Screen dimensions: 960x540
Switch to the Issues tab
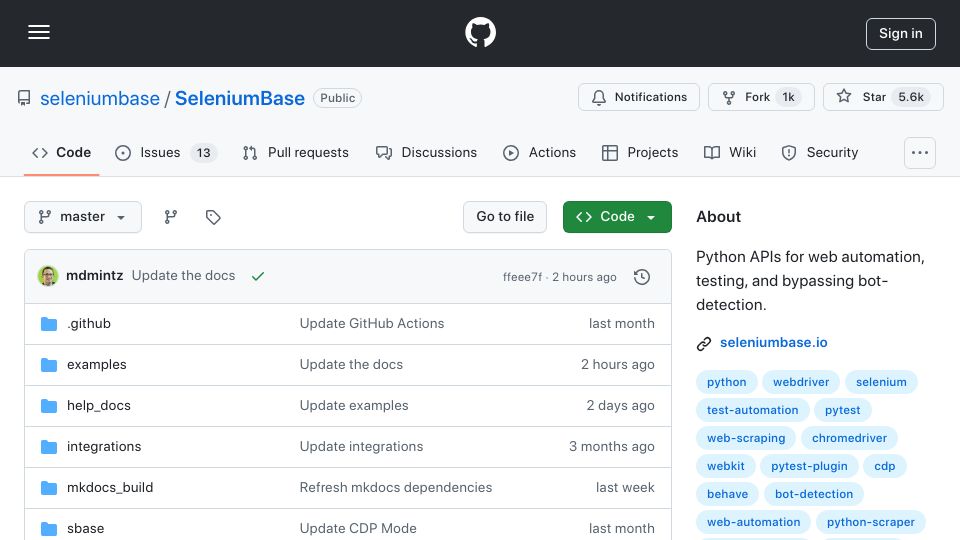166,152
